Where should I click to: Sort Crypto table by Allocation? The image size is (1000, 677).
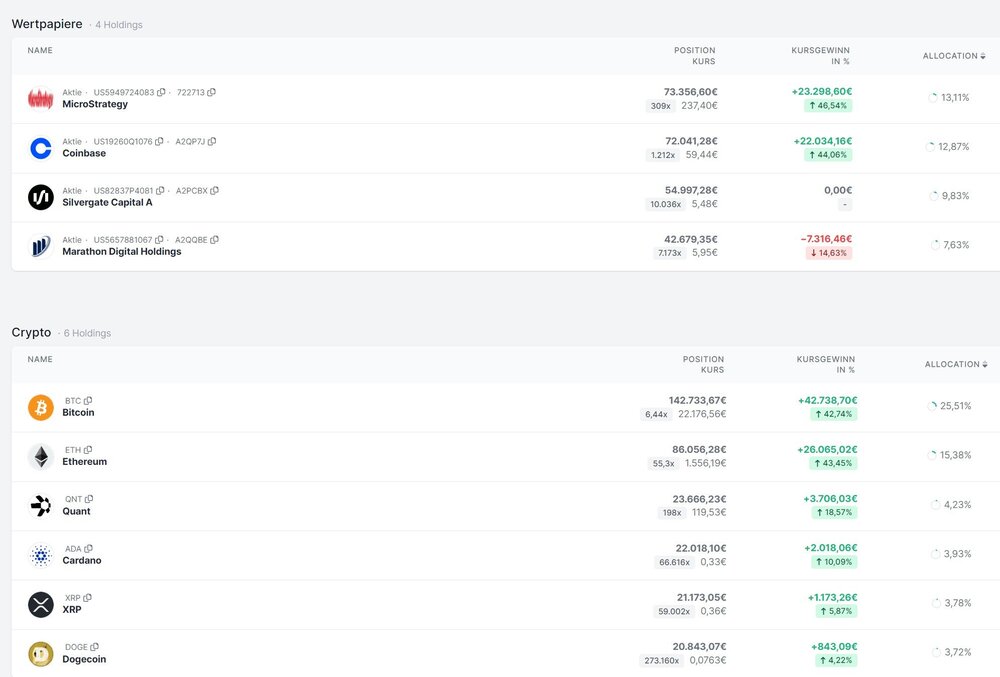[956, 364]
